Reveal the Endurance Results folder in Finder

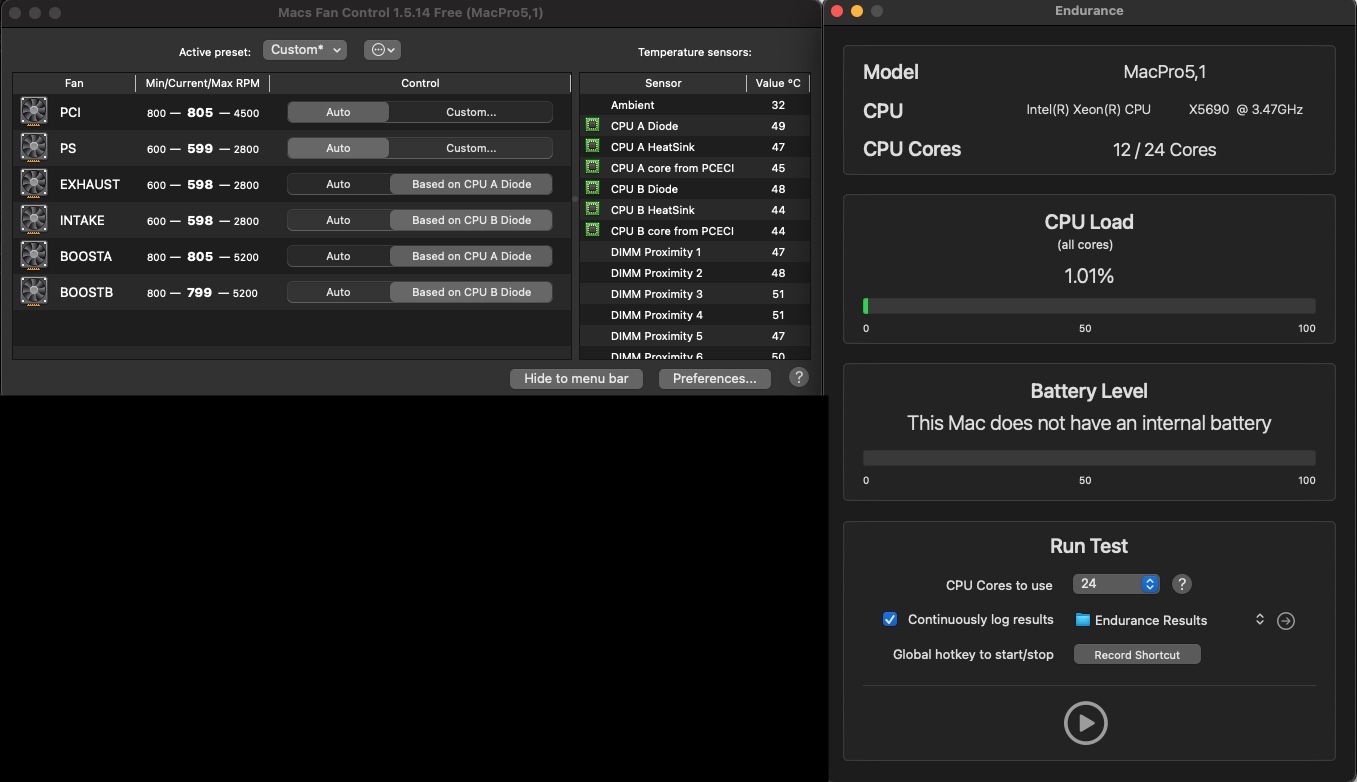pos(1286,621)
